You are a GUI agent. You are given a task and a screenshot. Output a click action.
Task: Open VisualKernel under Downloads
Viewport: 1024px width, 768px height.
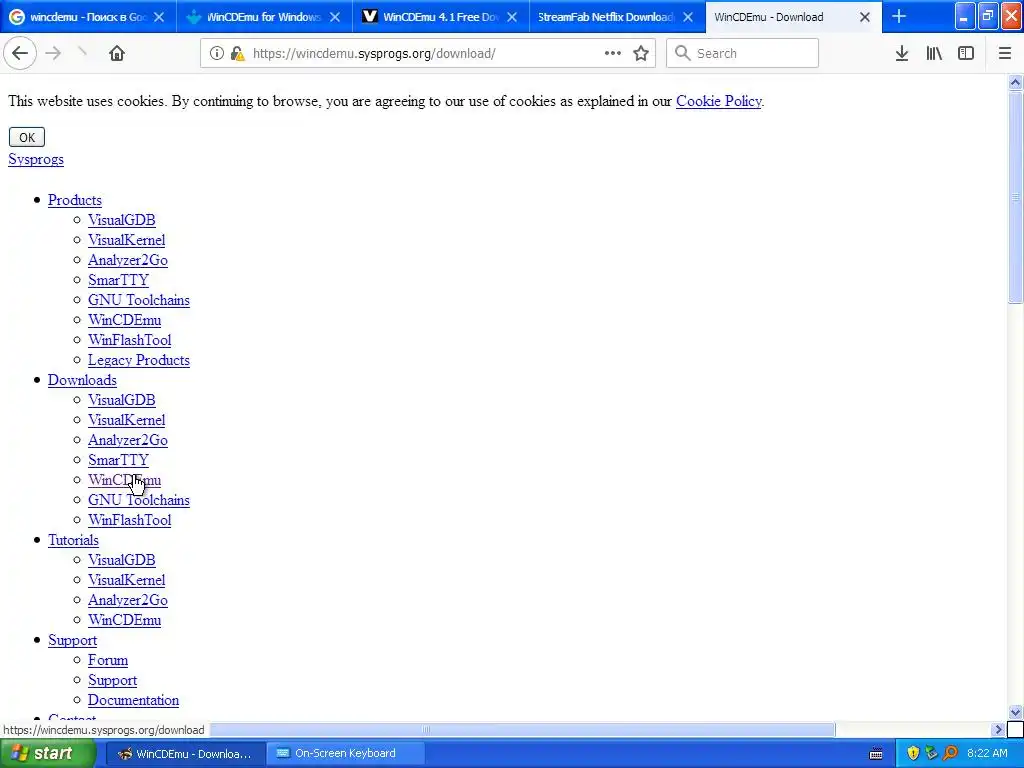click(x=127, y=420)
